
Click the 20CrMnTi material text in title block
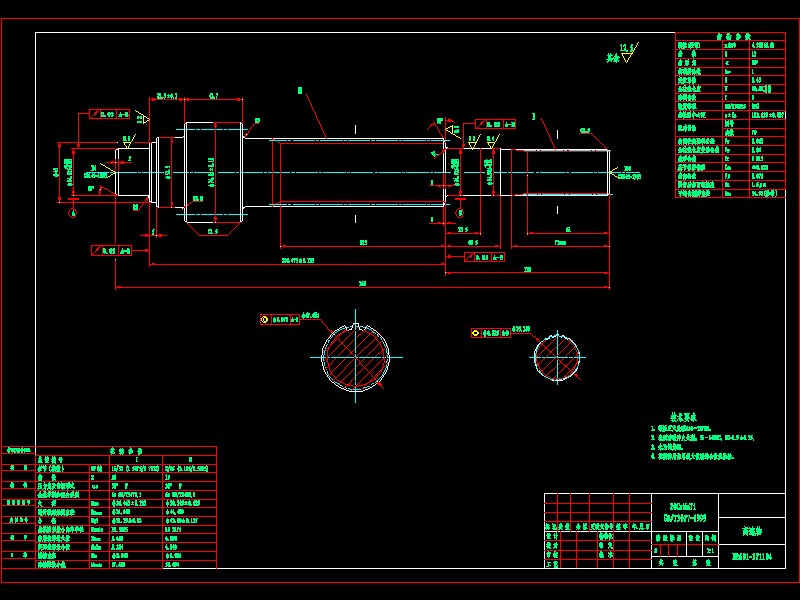pyautogui.click(x=671, y=509)
